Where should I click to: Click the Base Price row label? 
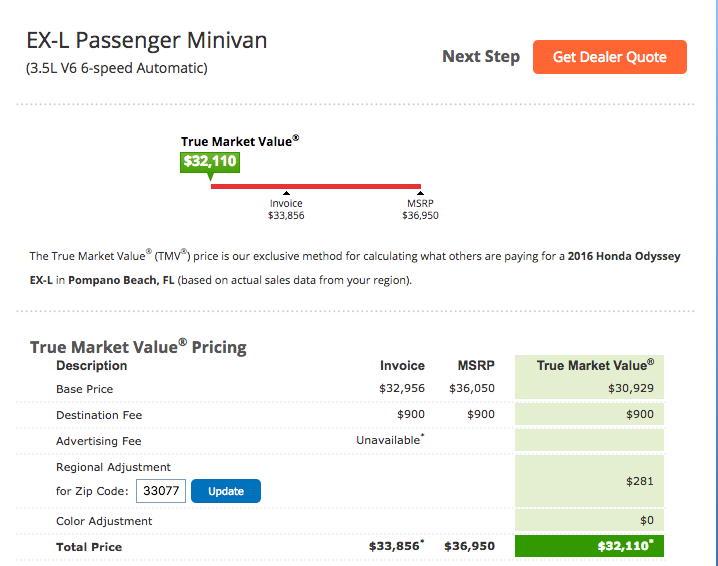84,389
